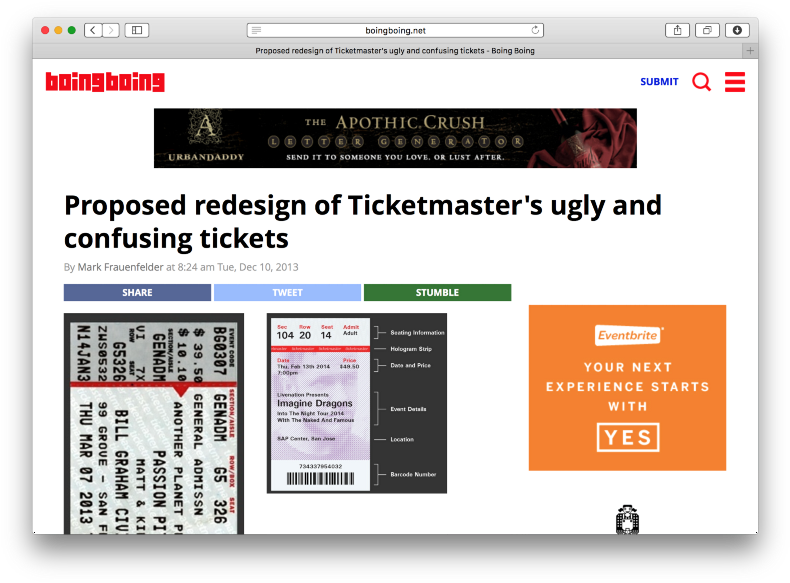The width and height of the screenshot is (790, 583).
Task: Open the redesigned Imagine Dragons ticket image
Action: [357, 403]
